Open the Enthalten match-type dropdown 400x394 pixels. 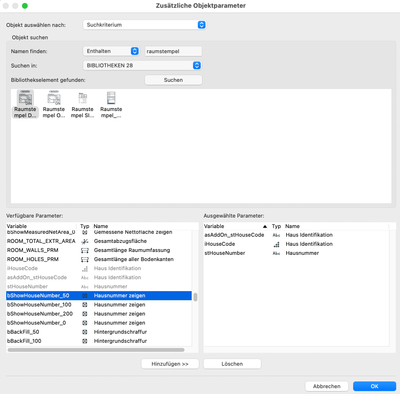[111, 51]
